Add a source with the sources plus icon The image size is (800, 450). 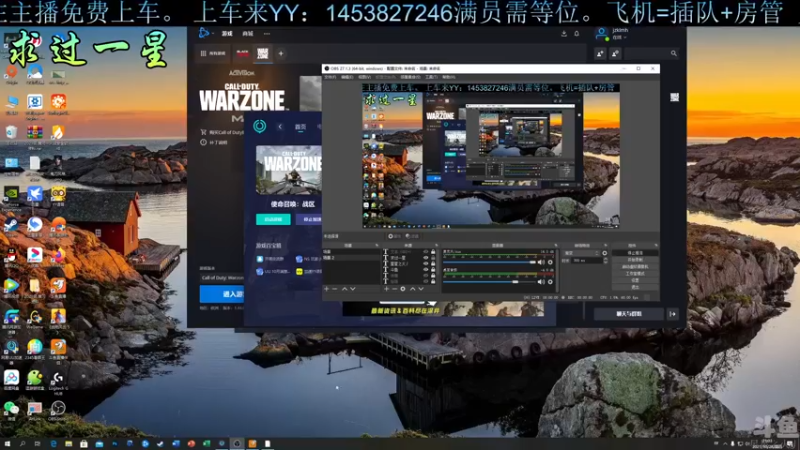386,289
